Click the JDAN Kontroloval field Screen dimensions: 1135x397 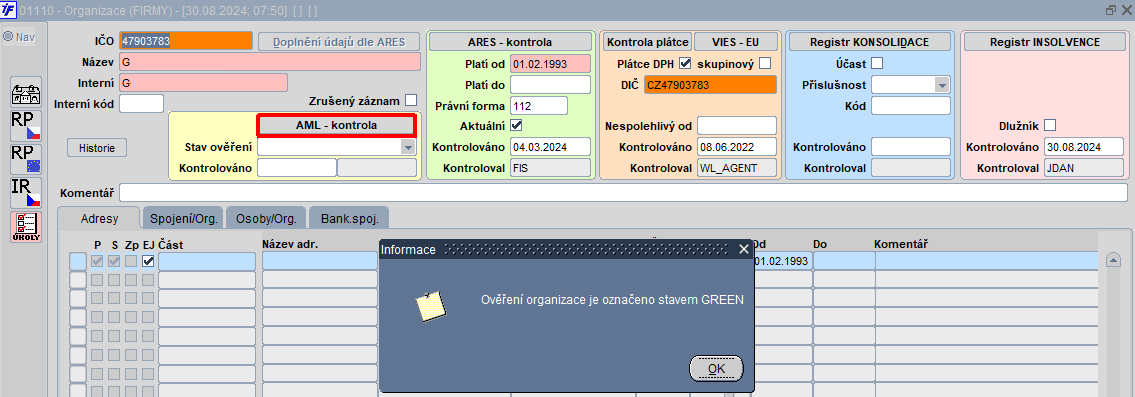[x=1084, y=168]
